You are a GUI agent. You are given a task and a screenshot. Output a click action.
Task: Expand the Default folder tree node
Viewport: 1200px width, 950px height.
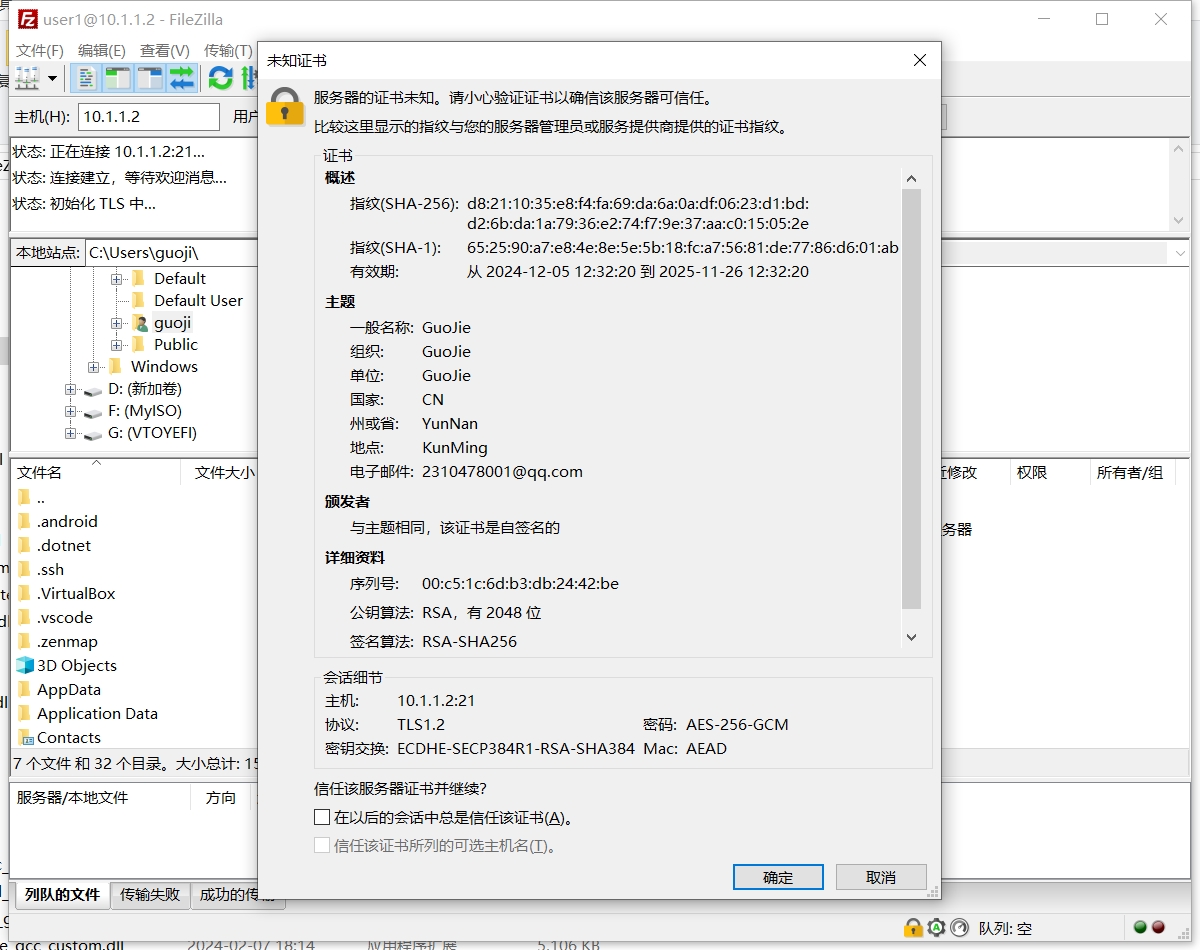click(x=116, y=279)
